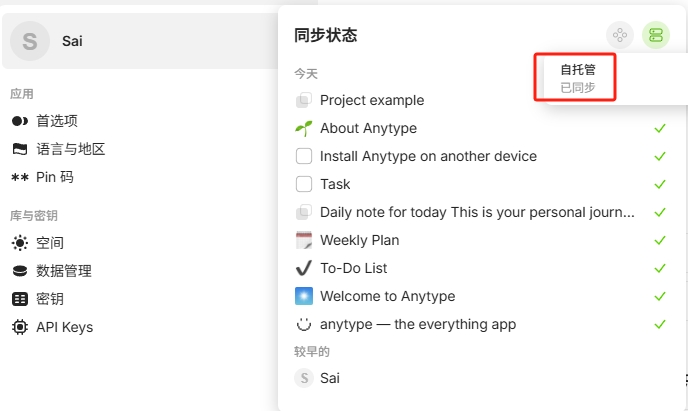
Task: Open the Weekly Plan object
Action: [x=359, y=240]
